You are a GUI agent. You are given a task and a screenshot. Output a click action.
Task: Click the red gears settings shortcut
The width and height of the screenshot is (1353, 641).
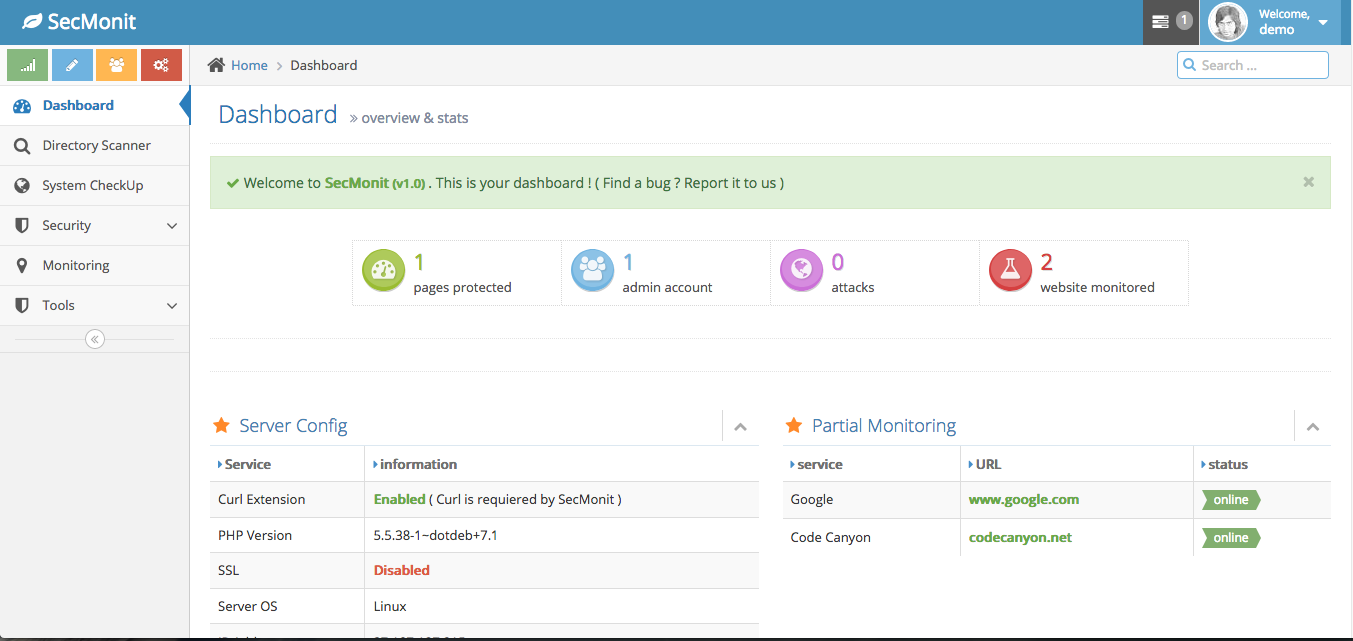(x=161, y=65)
